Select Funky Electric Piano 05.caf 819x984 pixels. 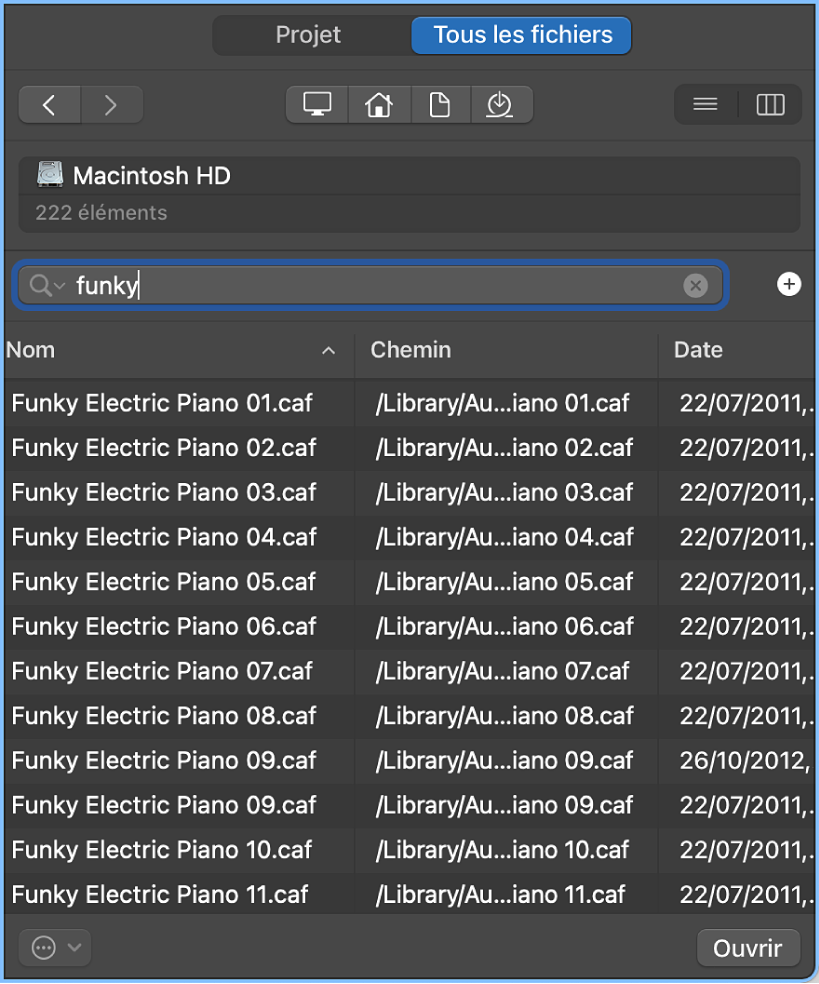[x=164, y=582]
